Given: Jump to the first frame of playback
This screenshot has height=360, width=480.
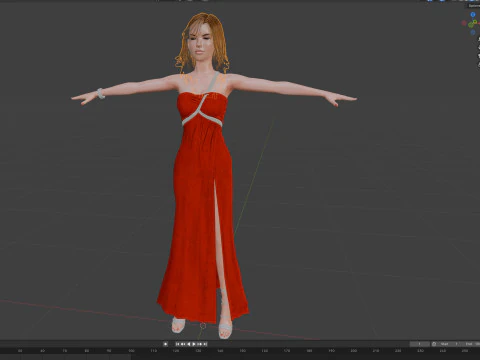Looking at the screenshot, I should 178,344.
